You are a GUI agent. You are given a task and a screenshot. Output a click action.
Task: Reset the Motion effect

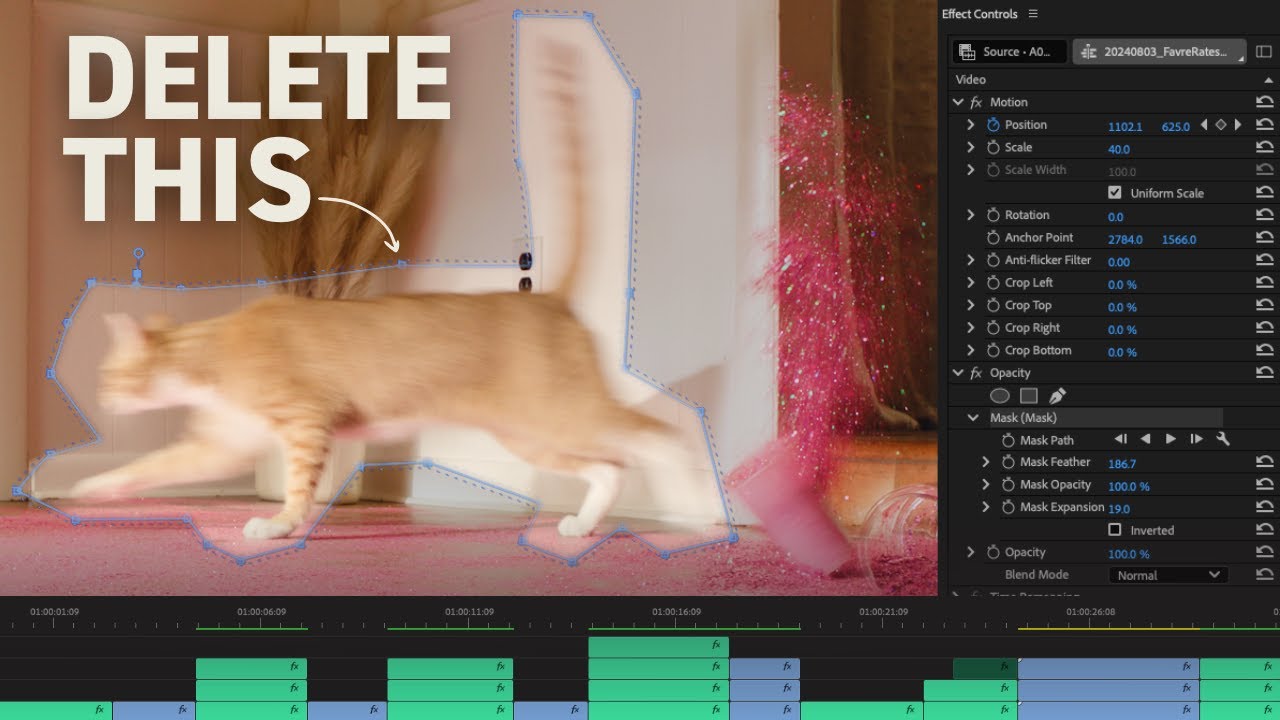tap(1264, 102)
